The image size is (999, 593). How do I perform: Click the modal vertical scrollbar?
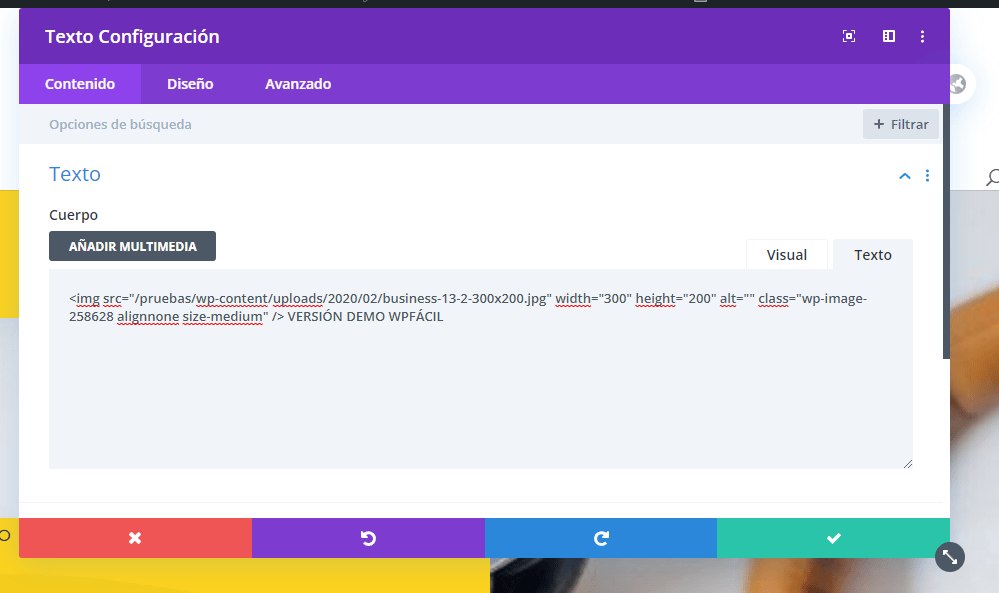(946, 231)
